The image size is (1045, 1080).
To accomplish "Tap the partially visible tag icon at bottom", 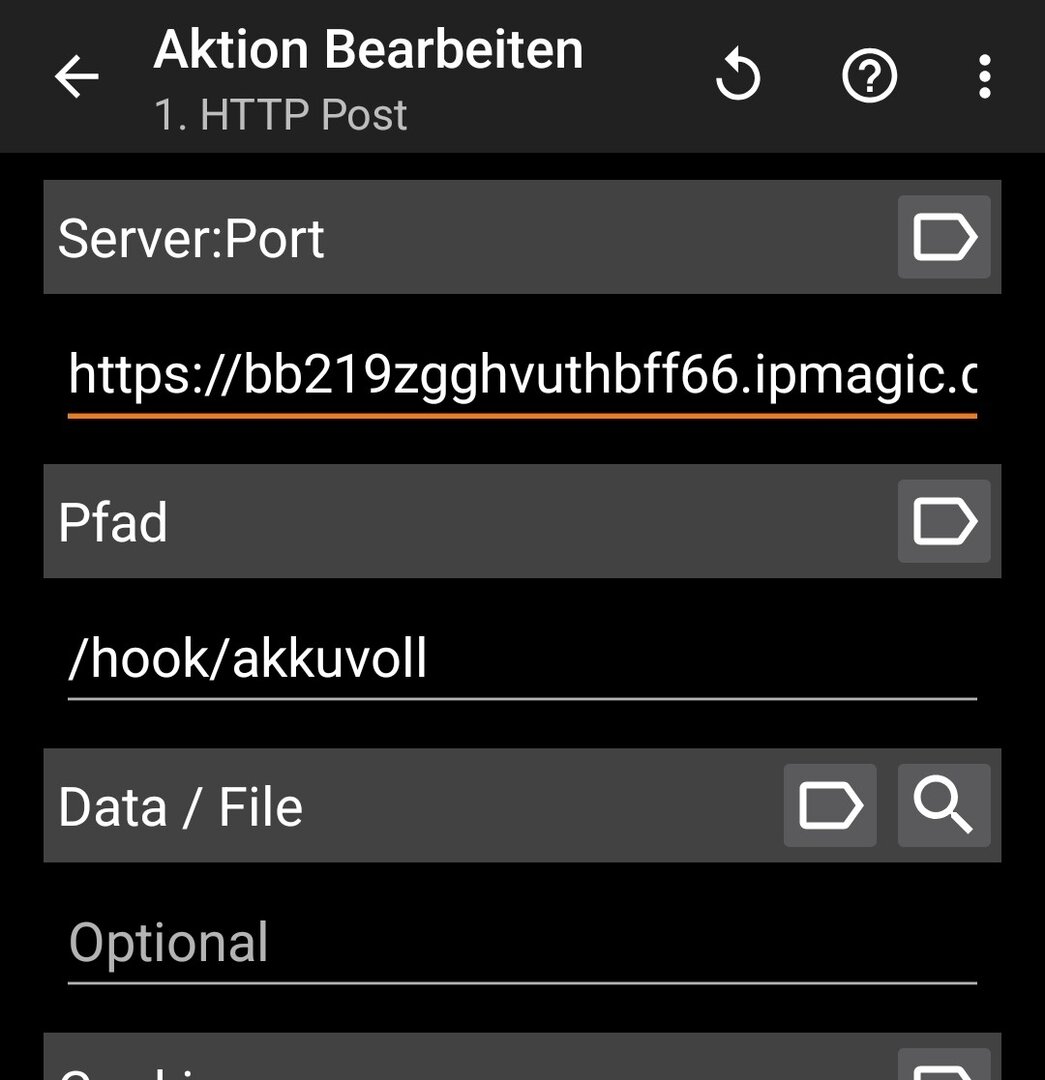I will coord(943,1067).
